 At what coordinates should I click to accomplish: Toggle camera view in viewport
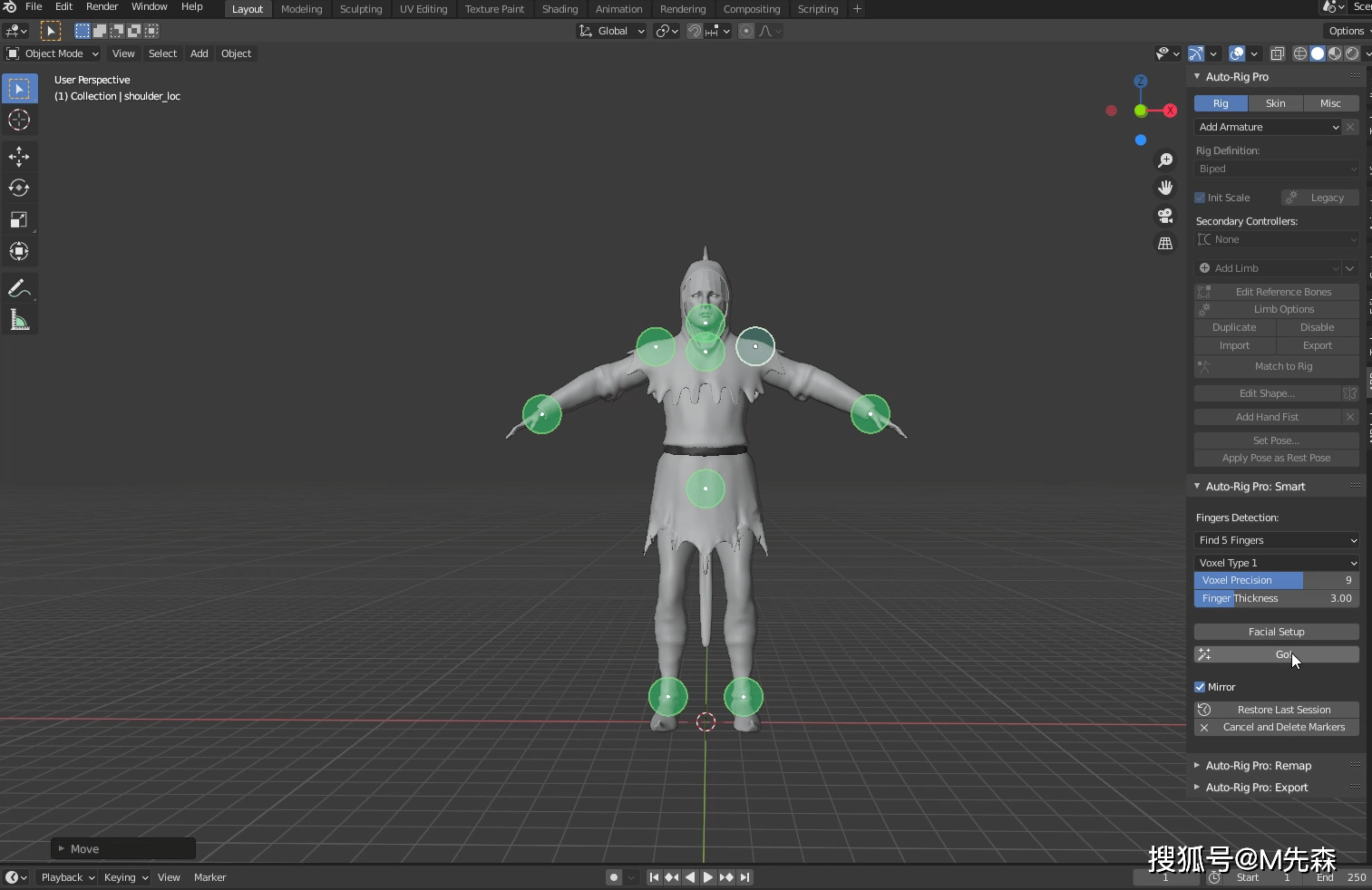tap(1165, 216)
